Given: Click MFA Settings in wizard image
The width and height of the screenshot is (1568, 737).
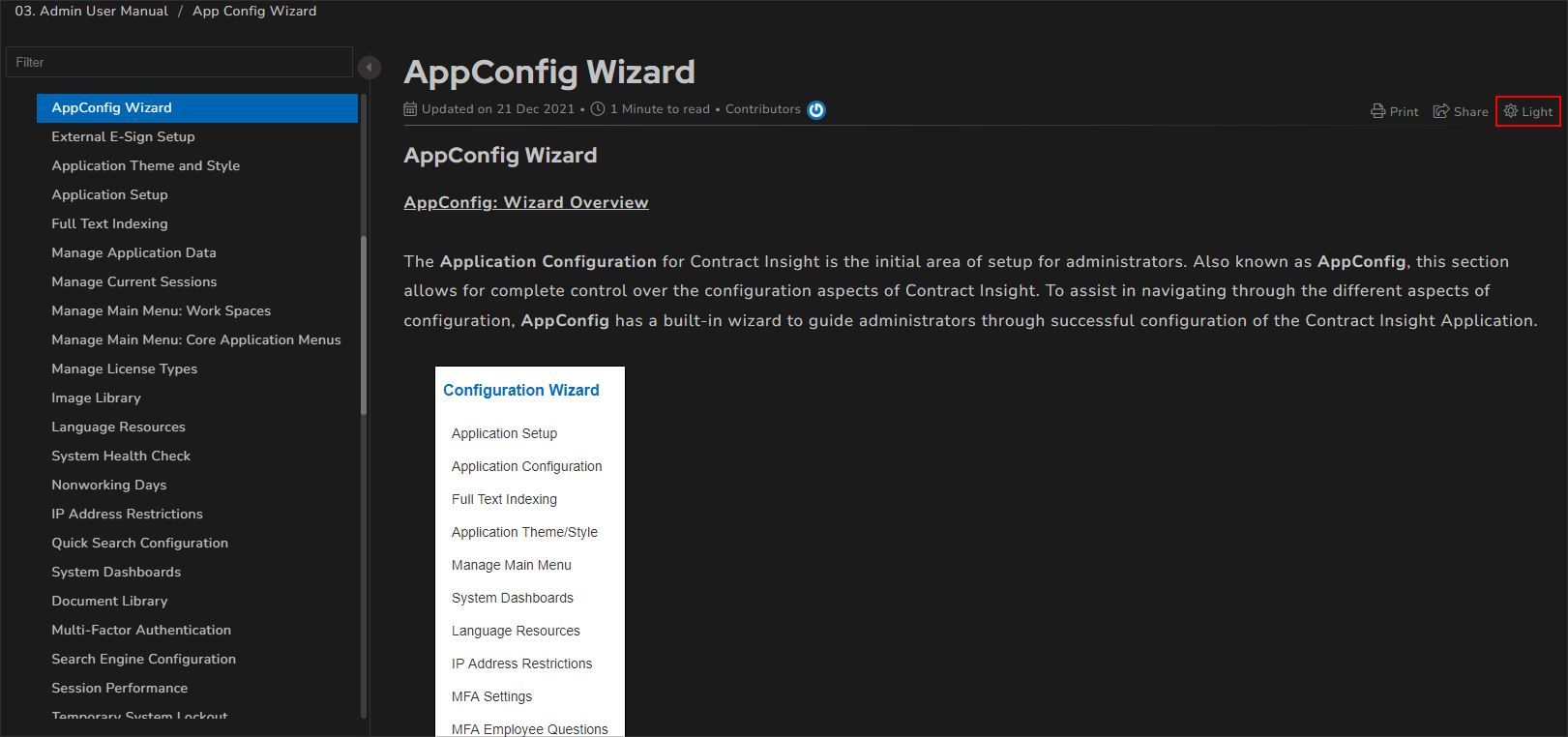Looking at the screenshot, I should [491, 696].
